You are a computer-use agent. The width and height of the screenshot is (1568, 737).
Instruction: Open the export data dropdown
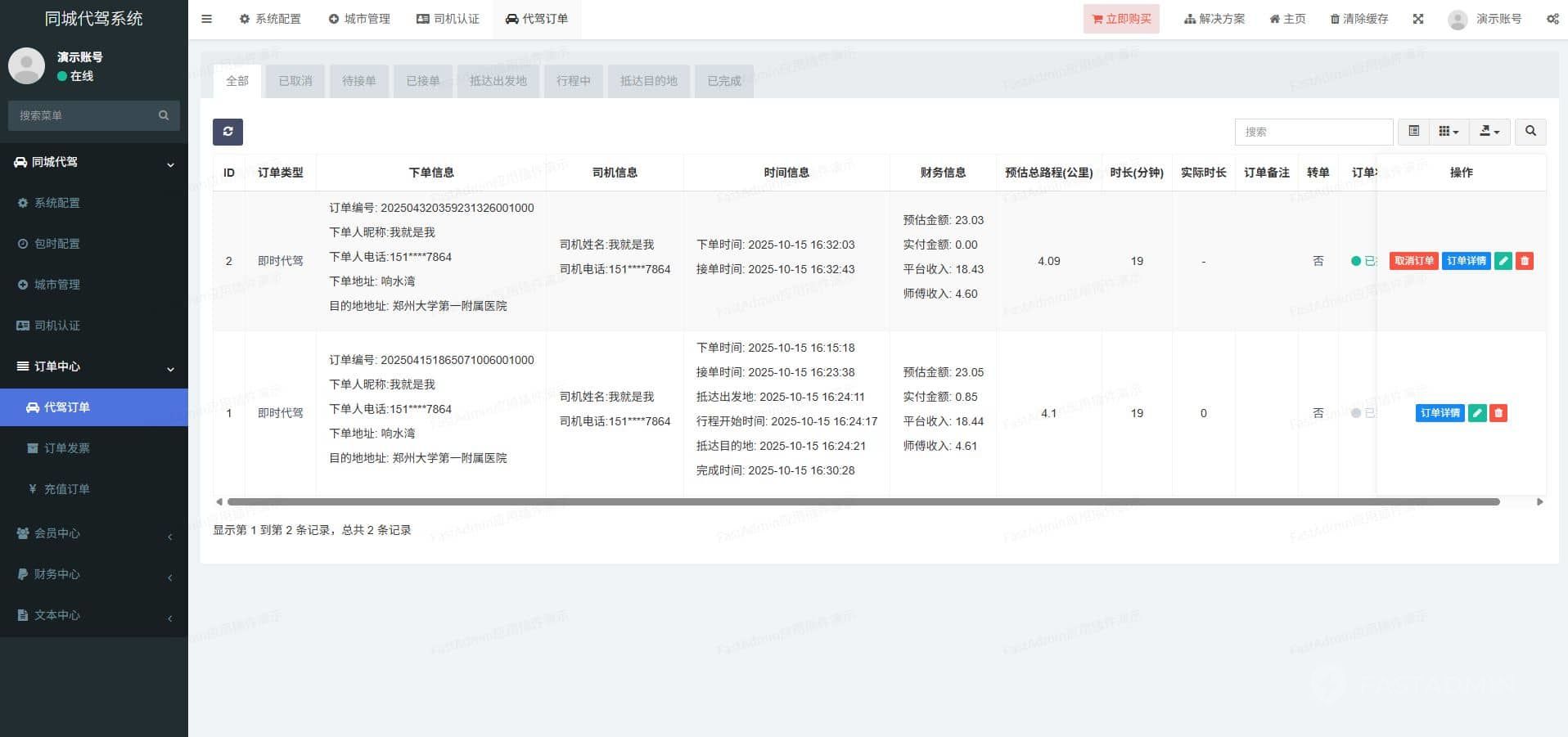coord(1489,132)
